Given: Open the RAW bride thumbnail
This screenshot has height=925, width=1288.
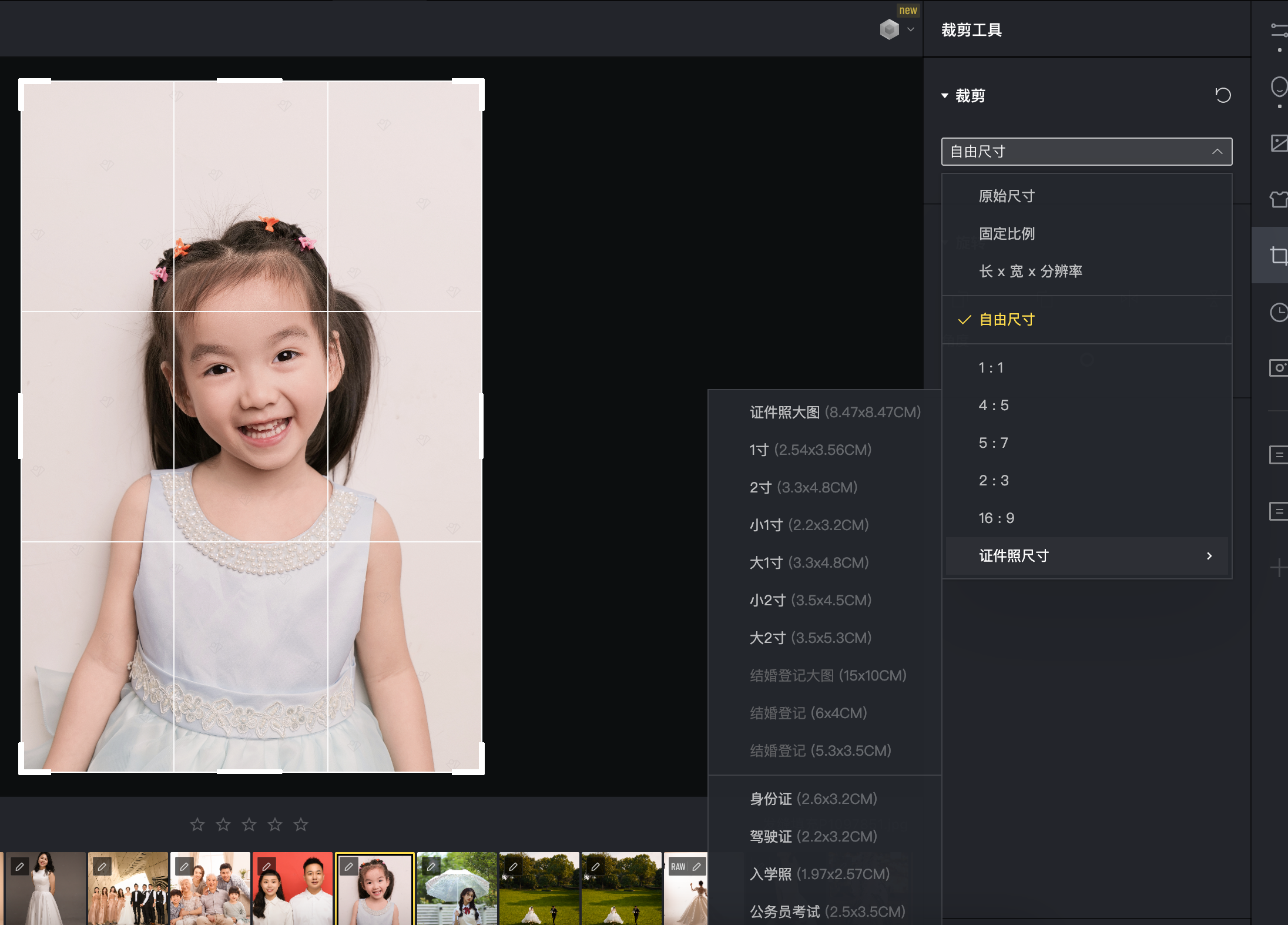Looking at the screenshot, I should point(686,889).
